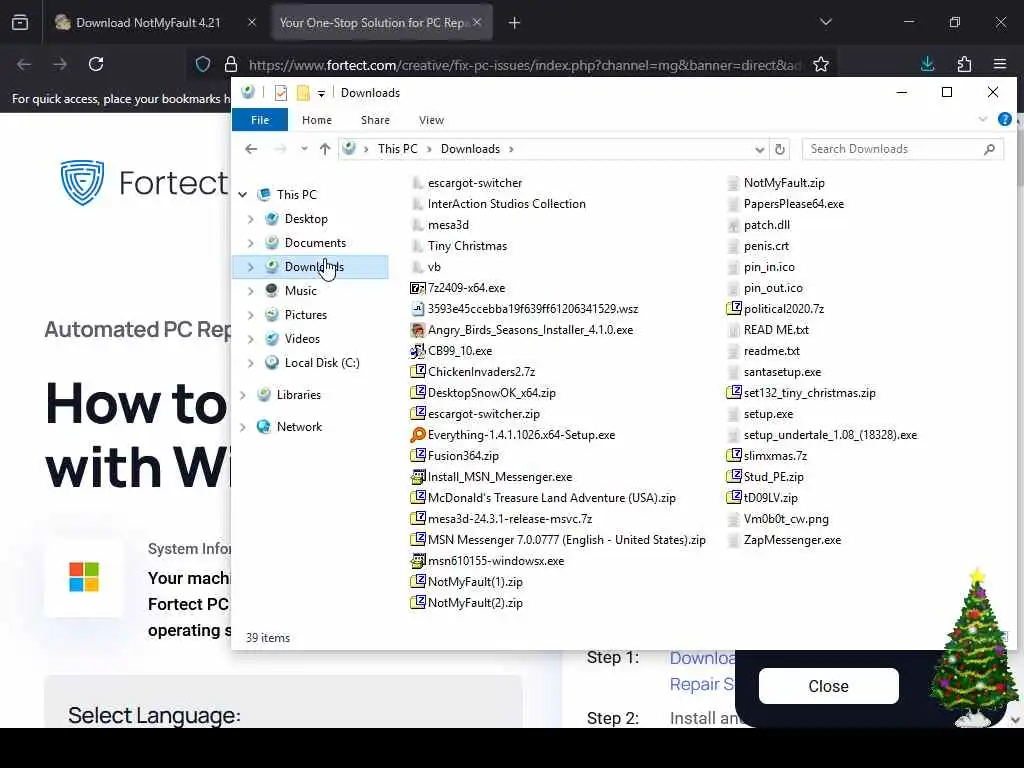Click the desktop Christmas tree decoration

(x=974, y=648)
